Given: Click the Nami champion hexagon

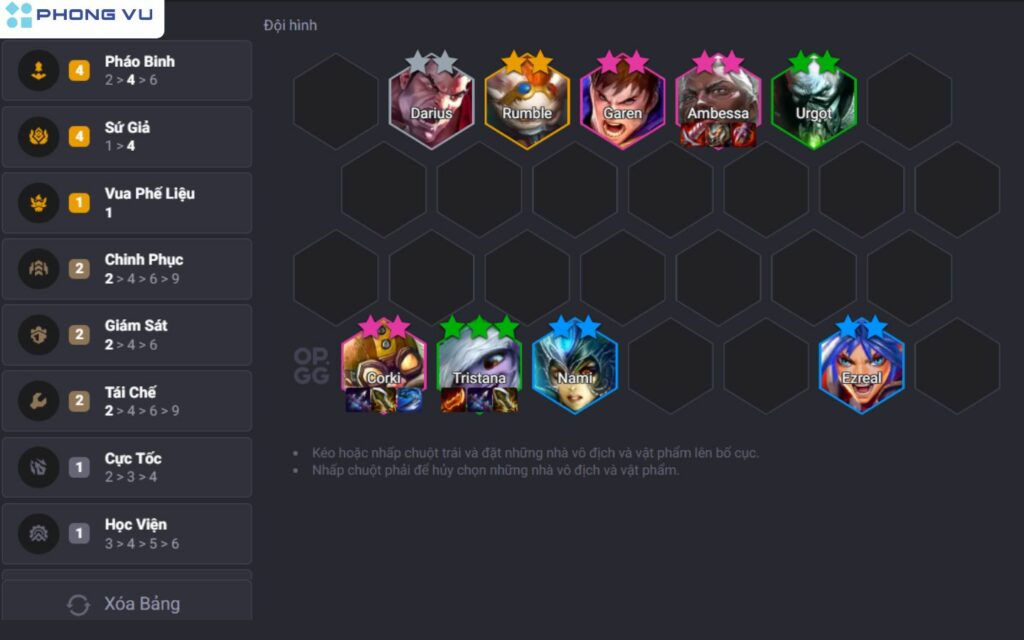Looking at the screenshot, I should [x=575, y=366].
